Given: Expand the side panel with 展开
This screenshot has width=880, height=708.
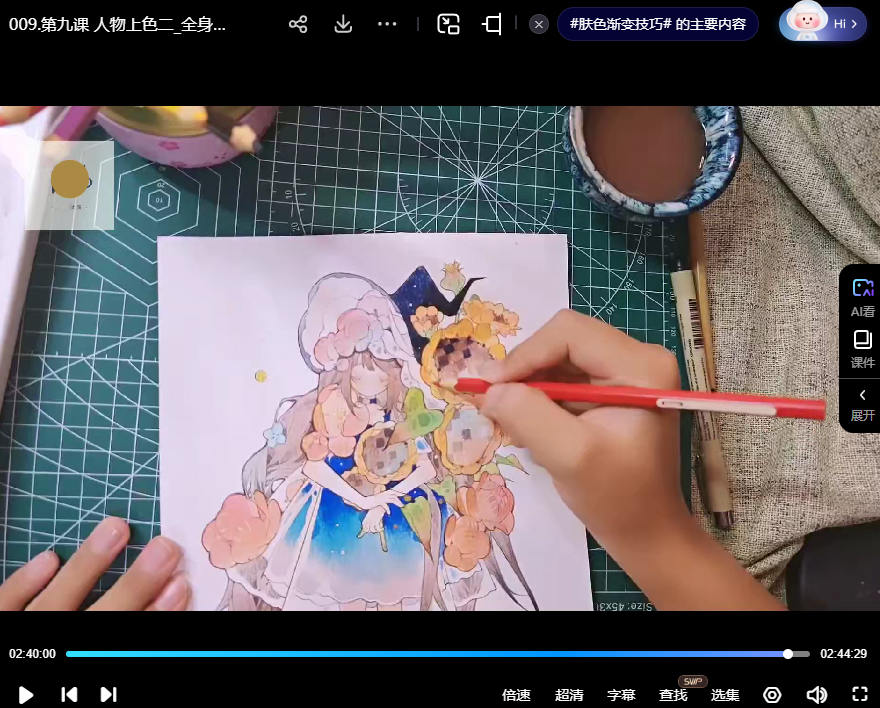Looking at the screenshot, I should (x=862, y=405).
